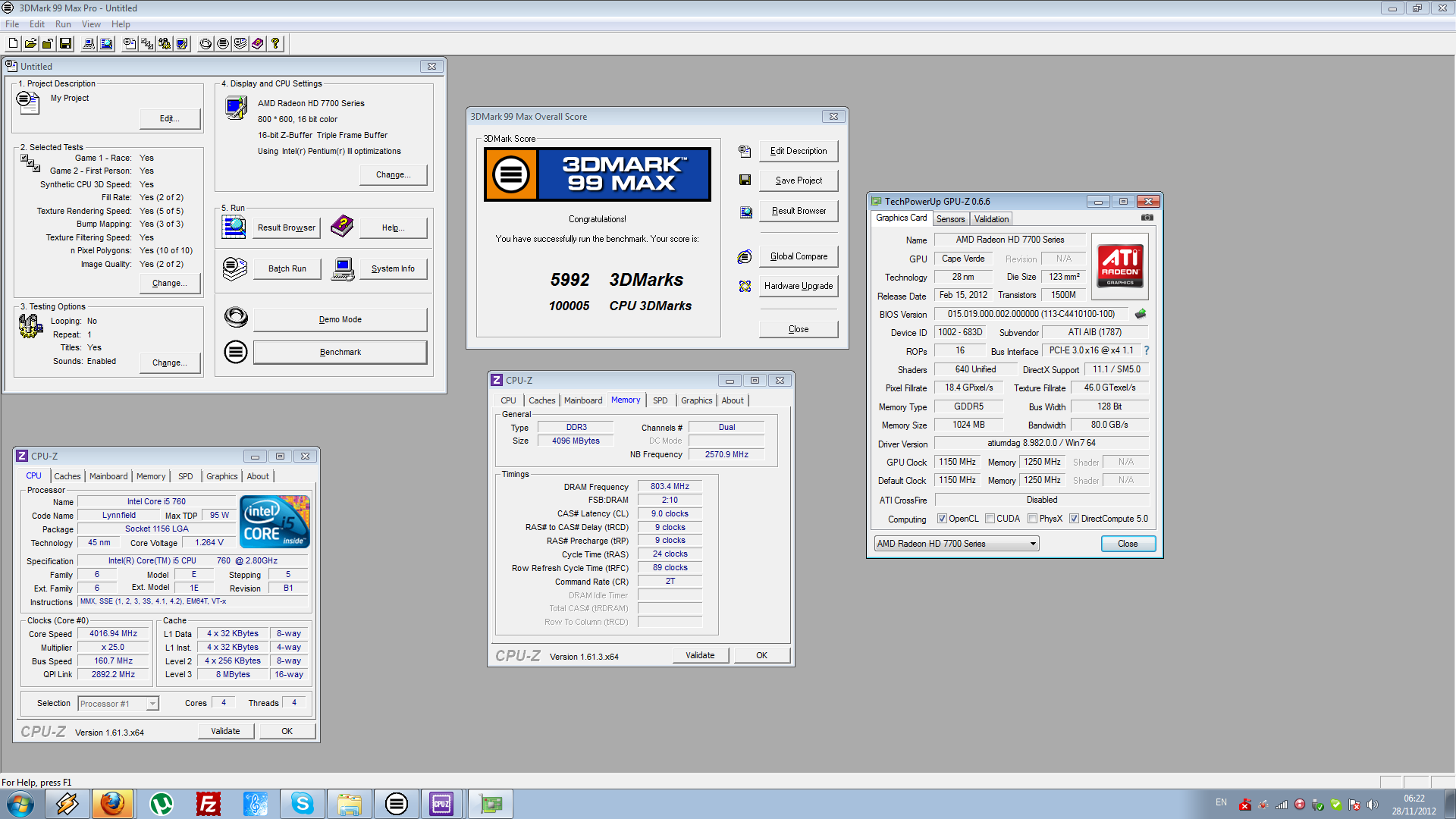This screenshot has height=819, width=1456.
Task: Open the Run menu
Action: click(x=63, y=24)
